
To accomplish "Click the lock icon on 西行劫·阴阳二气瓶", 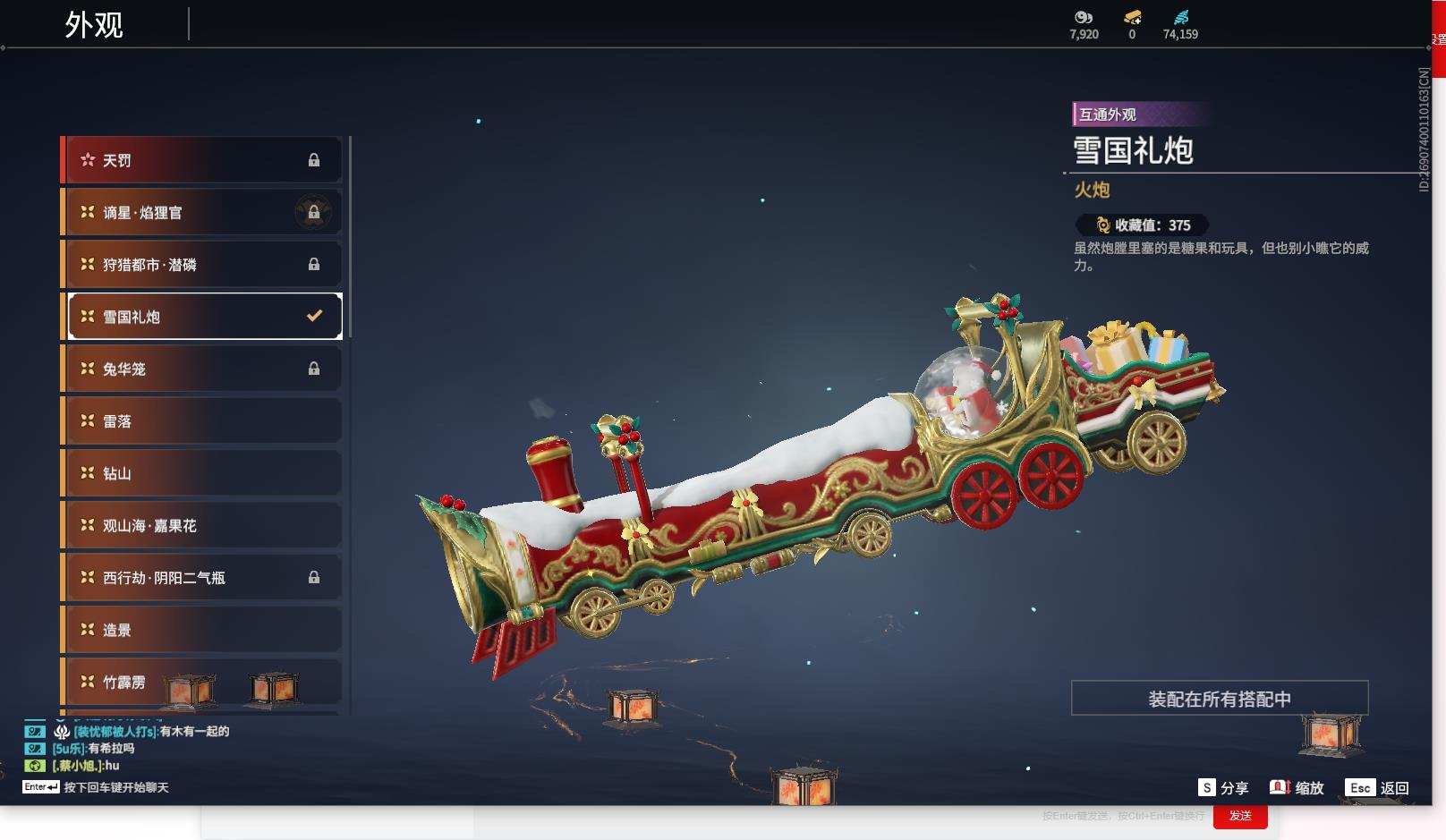I will click(313, 578).
